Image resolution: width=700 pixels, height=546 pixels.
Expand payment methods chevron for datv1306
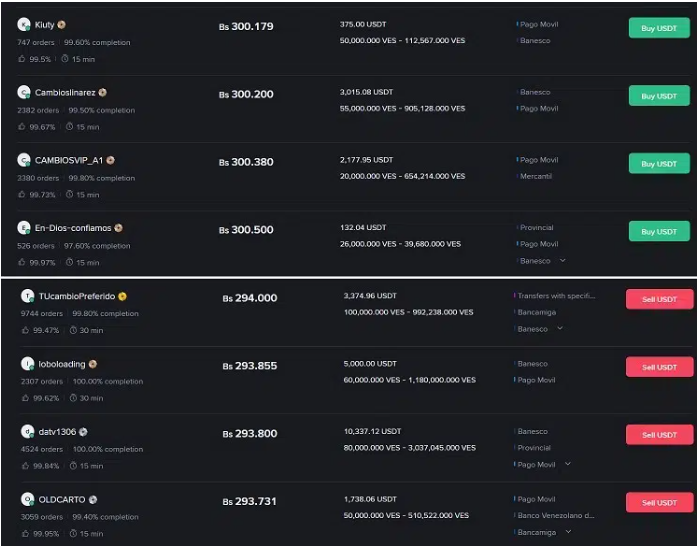coord(568,464)
